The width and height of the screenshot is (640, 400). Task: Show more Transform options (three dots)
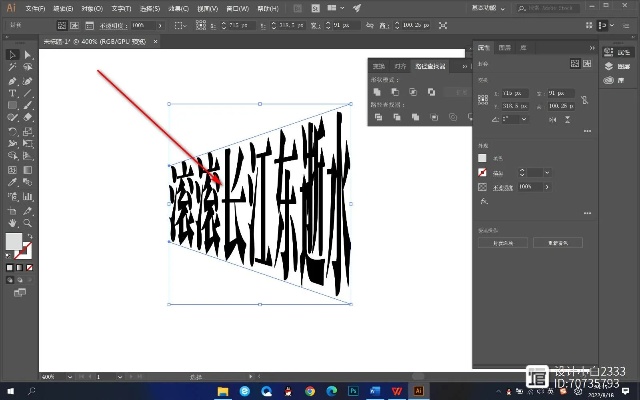[587, 131]
